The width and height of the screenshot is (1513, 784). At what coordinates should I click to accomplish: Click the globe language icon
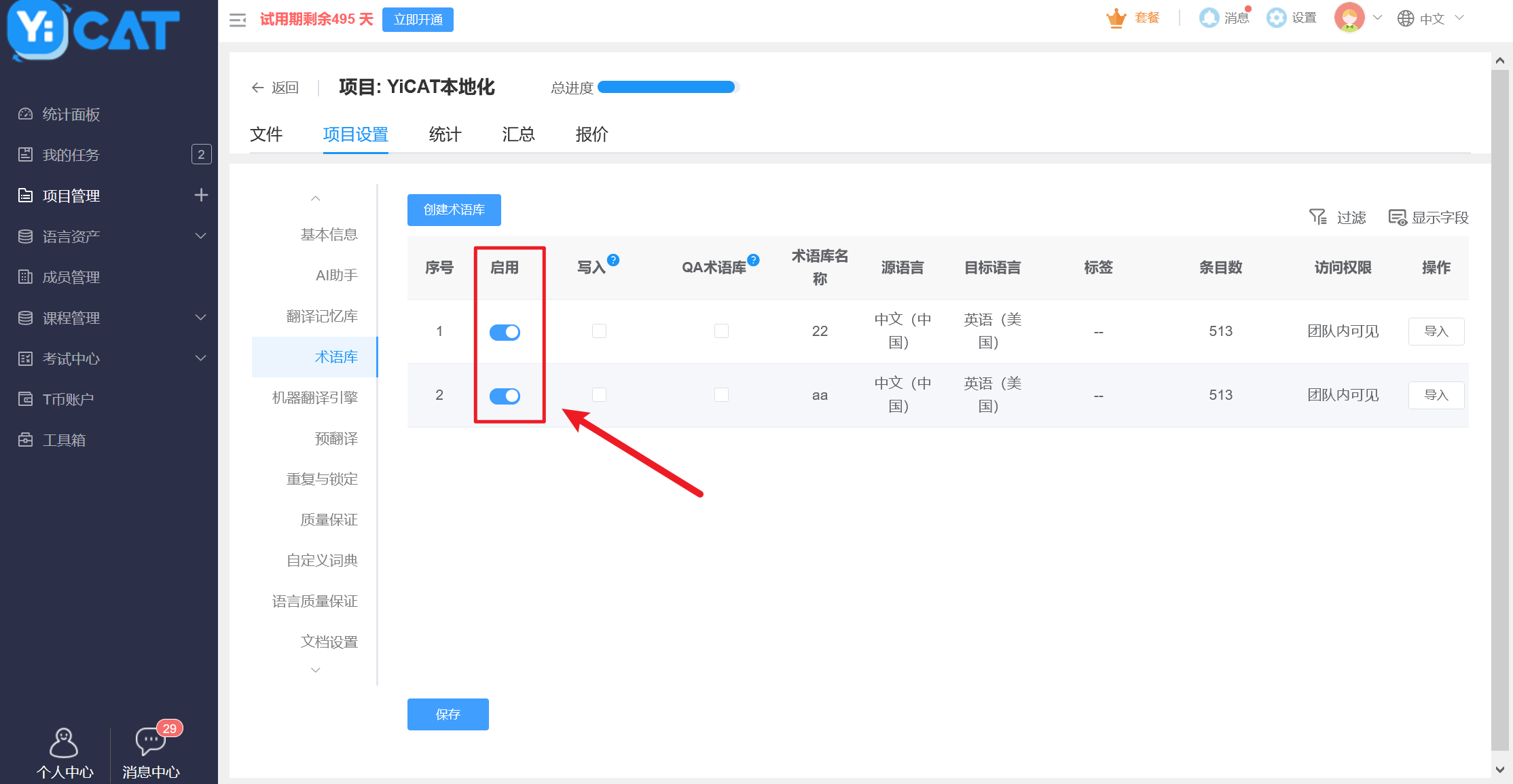pos(1406,18)
